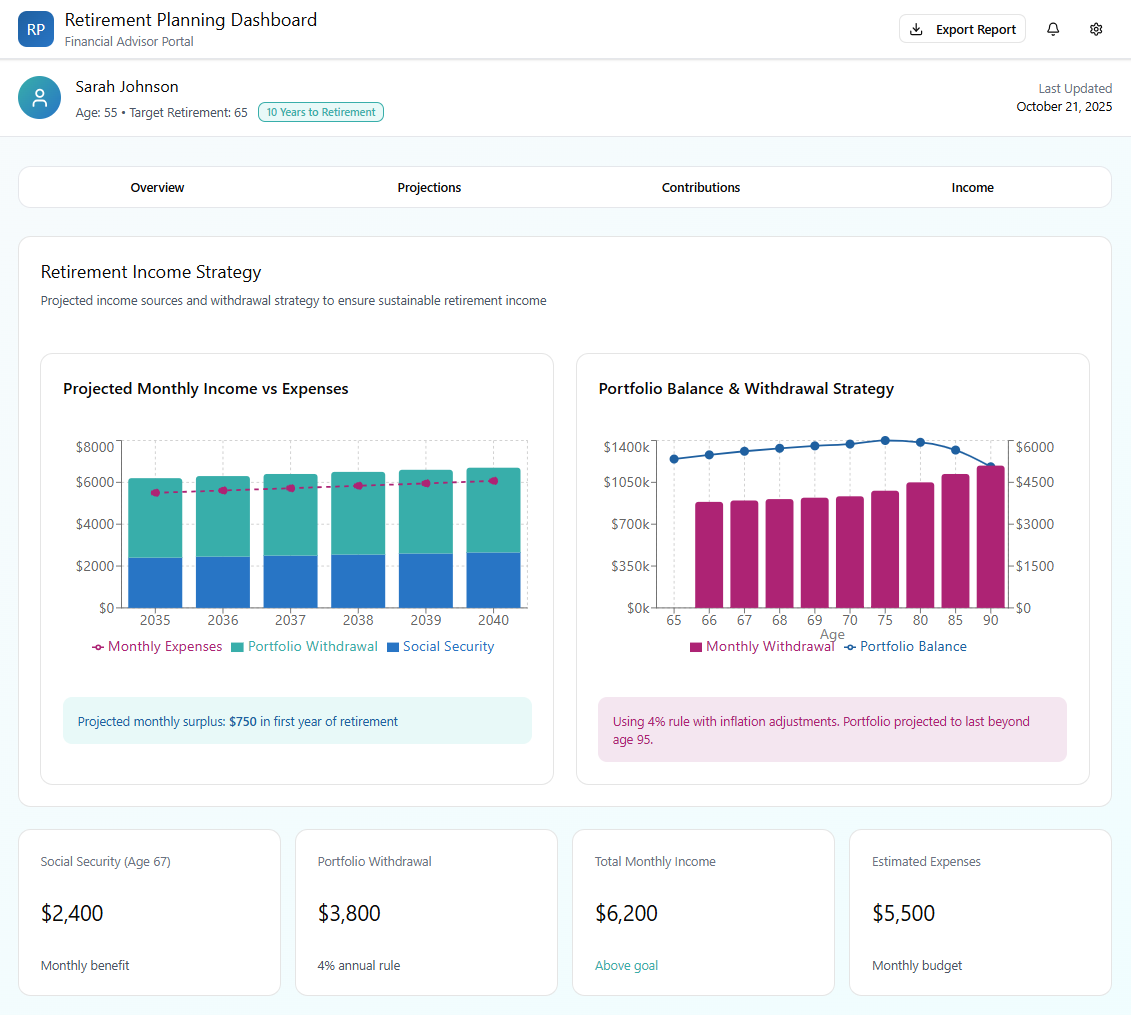Toggle the Social Security series in the legend
Viewport: 1131px width, 1015px height.
440,646
